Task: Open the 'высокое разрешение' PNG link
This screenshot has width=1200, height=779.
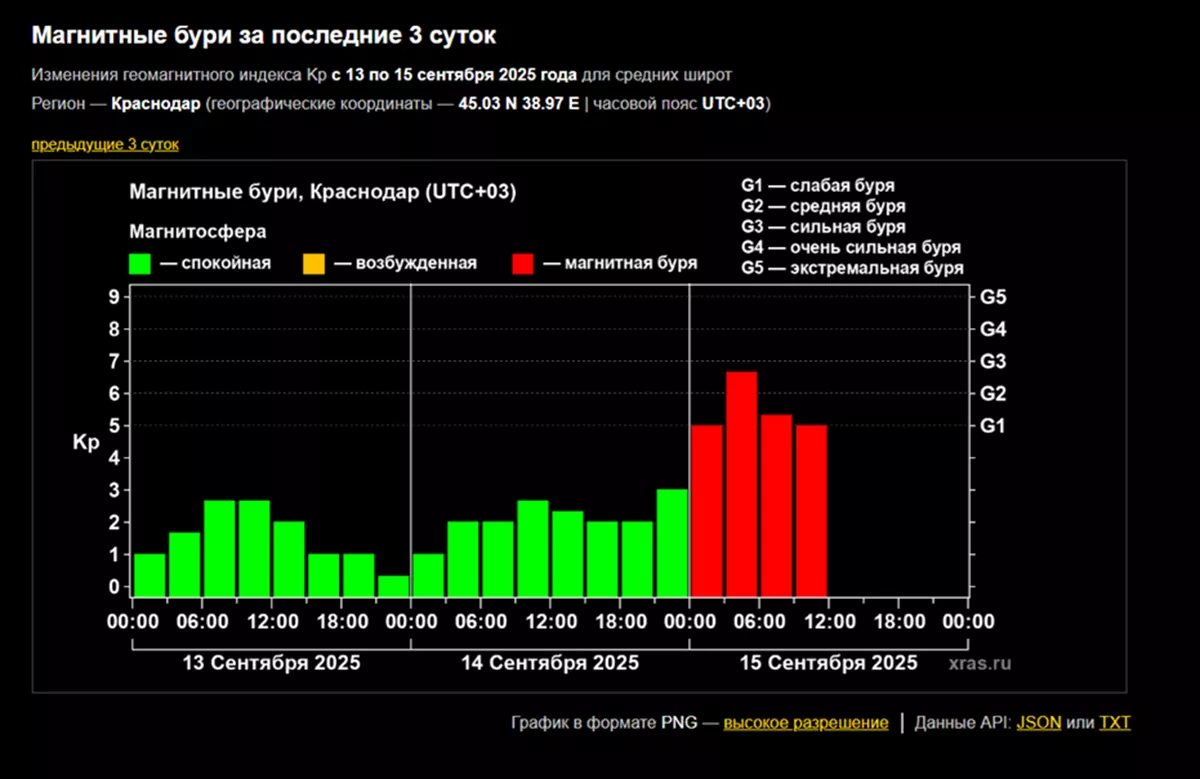Action: click(x=805, y=723)
